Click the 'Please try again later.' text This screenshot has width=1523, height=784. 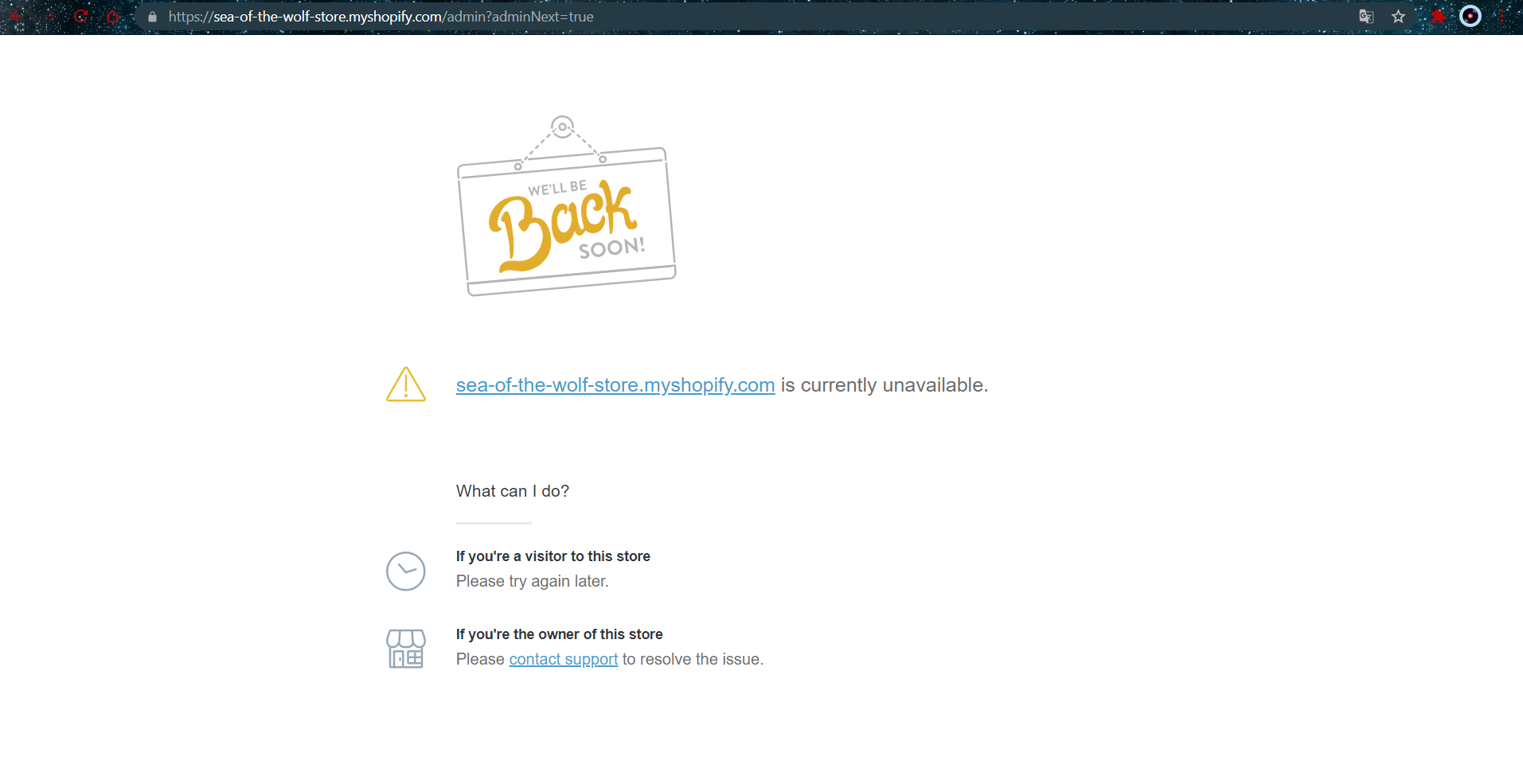[x=533, y=581]
